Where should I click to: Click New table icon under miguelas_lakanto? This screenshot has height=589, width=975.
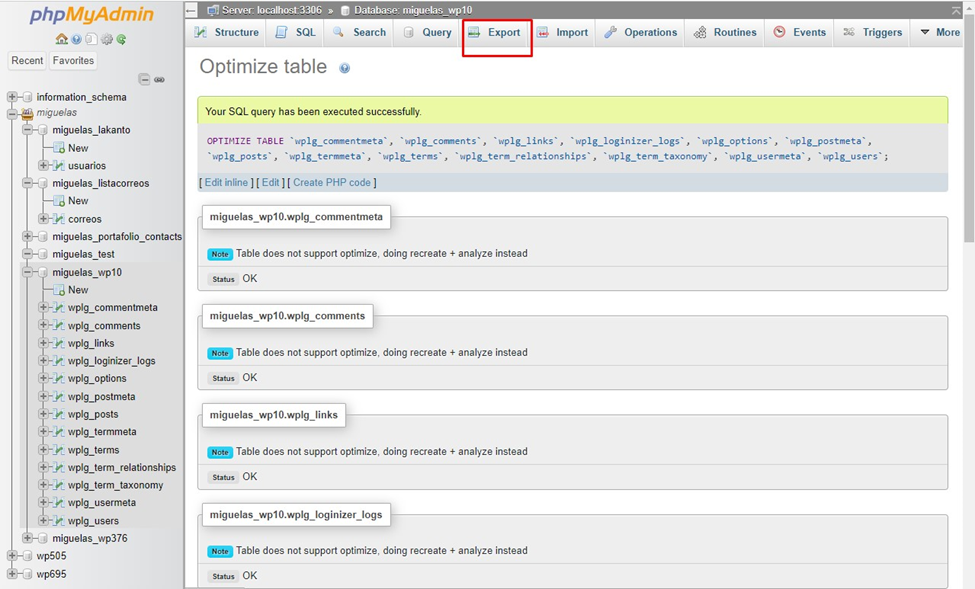[x=59, y=148]
